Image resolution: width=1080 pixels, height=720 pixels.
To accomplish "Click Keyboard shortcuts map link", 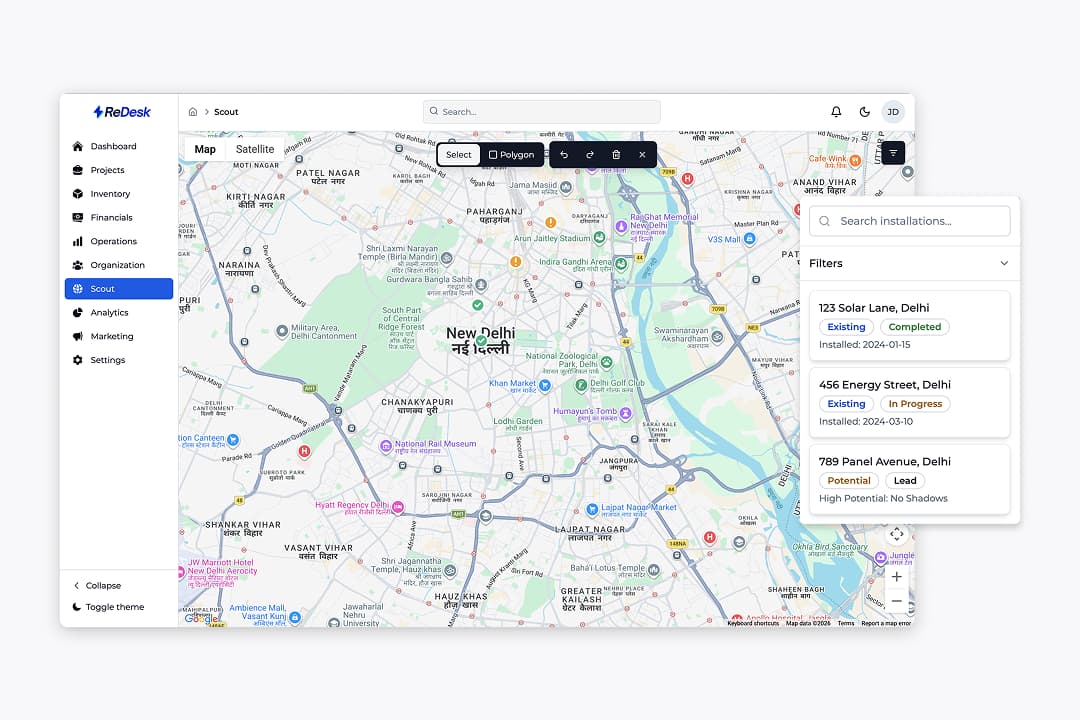I will (x=753, y=624).
